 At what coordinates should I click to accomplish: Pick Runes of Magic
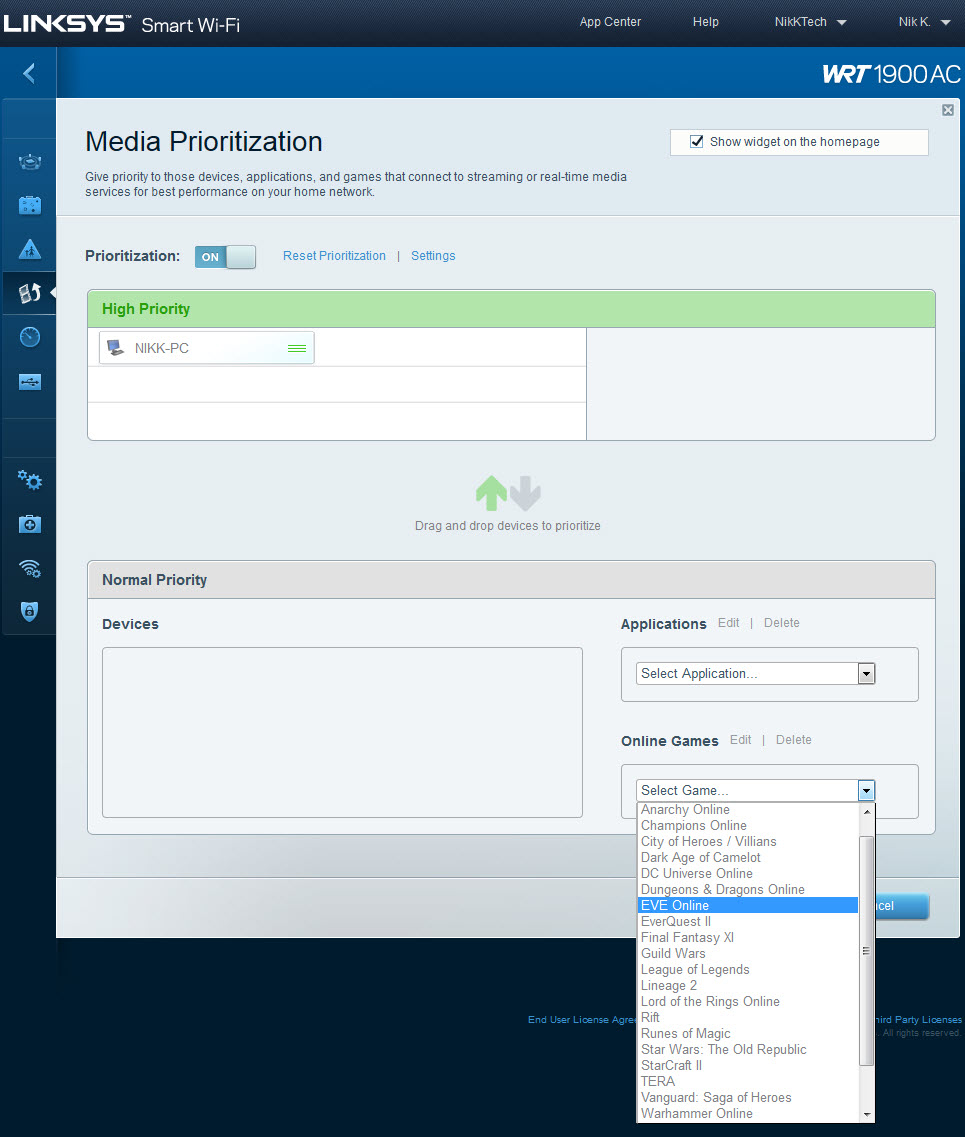click(747, 1033)
